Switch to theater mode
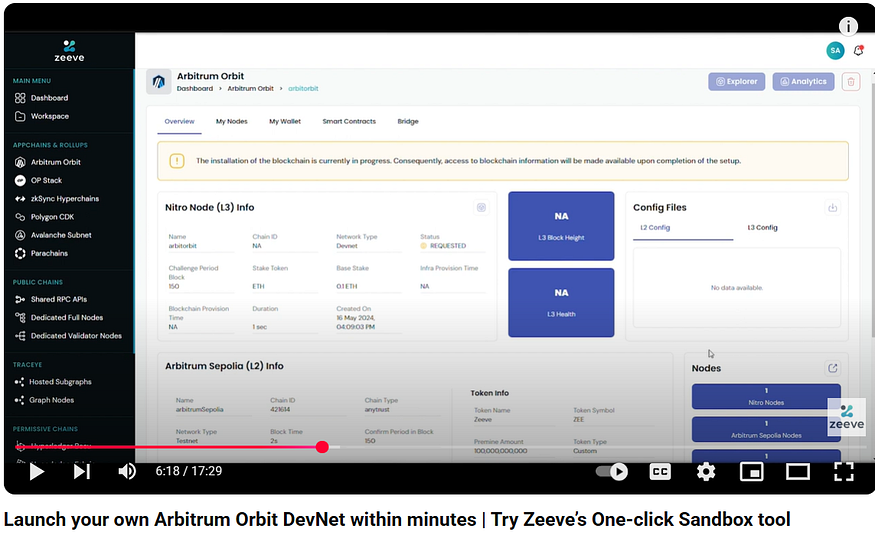 pos(797,472)
